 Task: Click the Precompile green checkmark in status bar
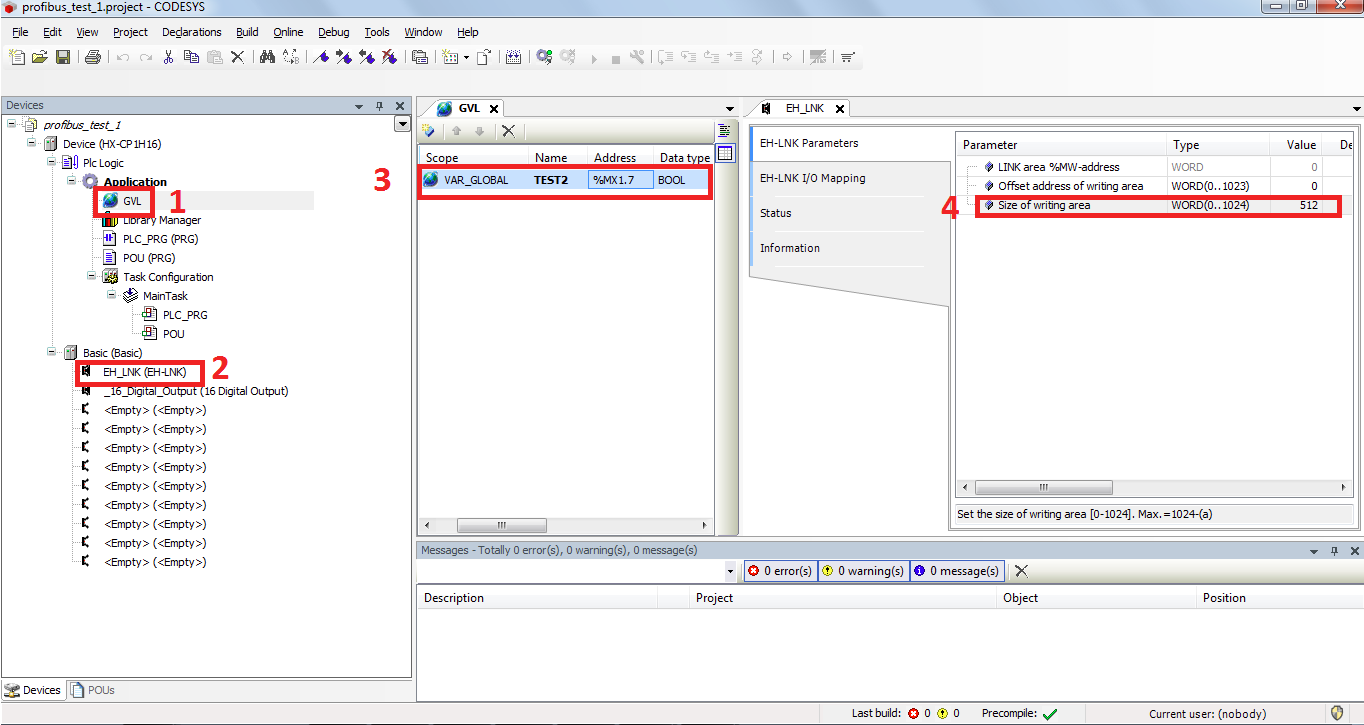click(x=1049, y=714)
